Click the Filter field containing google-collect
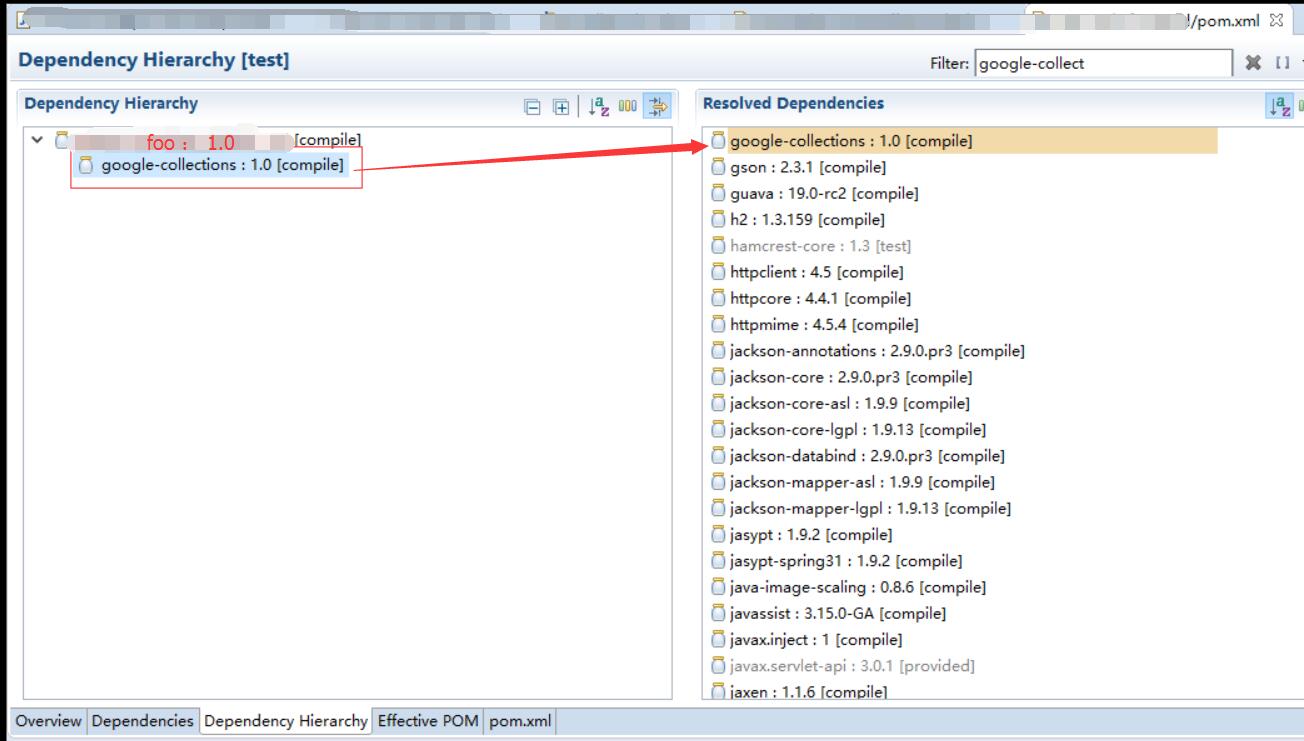 pyautogui.click(x=1104, y=63)
